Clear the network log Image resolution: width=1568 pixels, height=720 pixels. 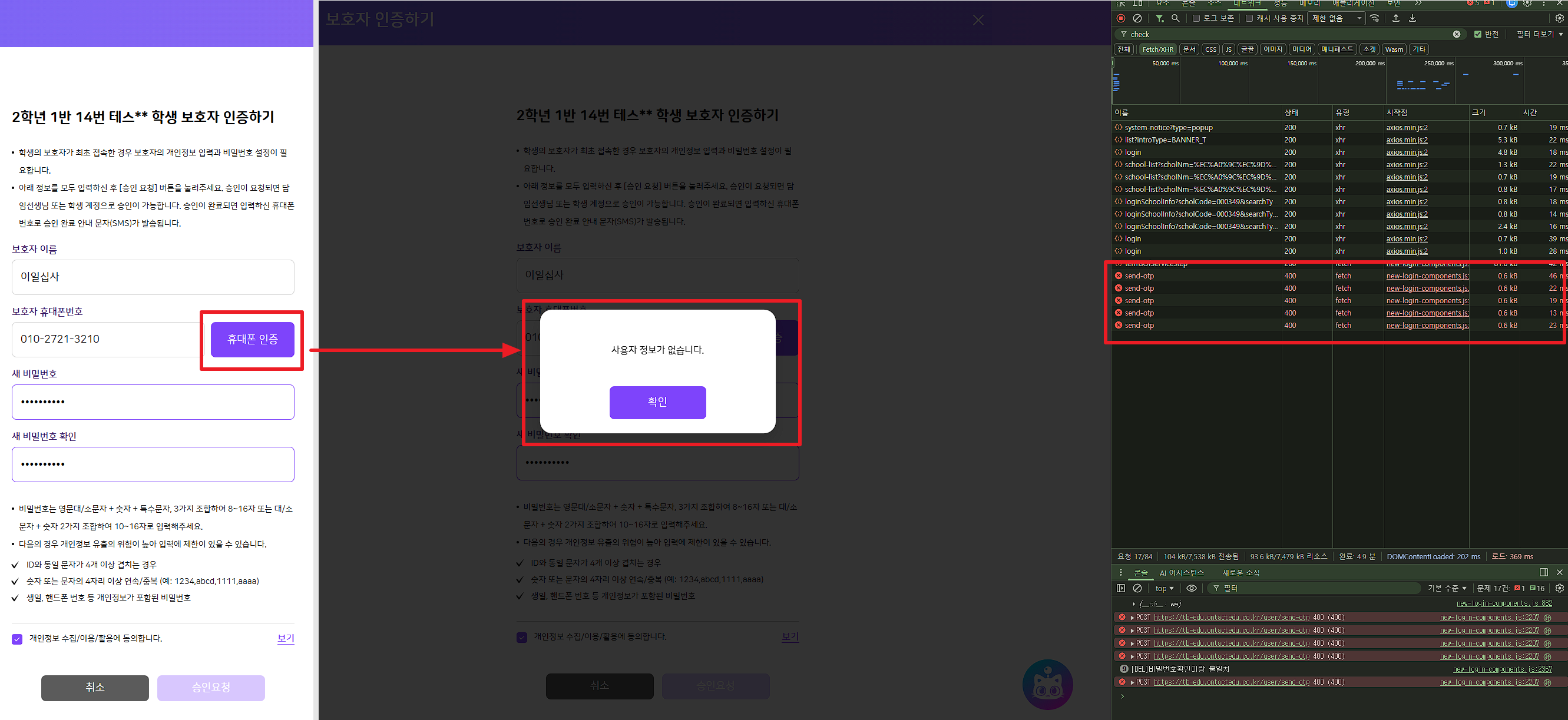[x=1137, y=18]
